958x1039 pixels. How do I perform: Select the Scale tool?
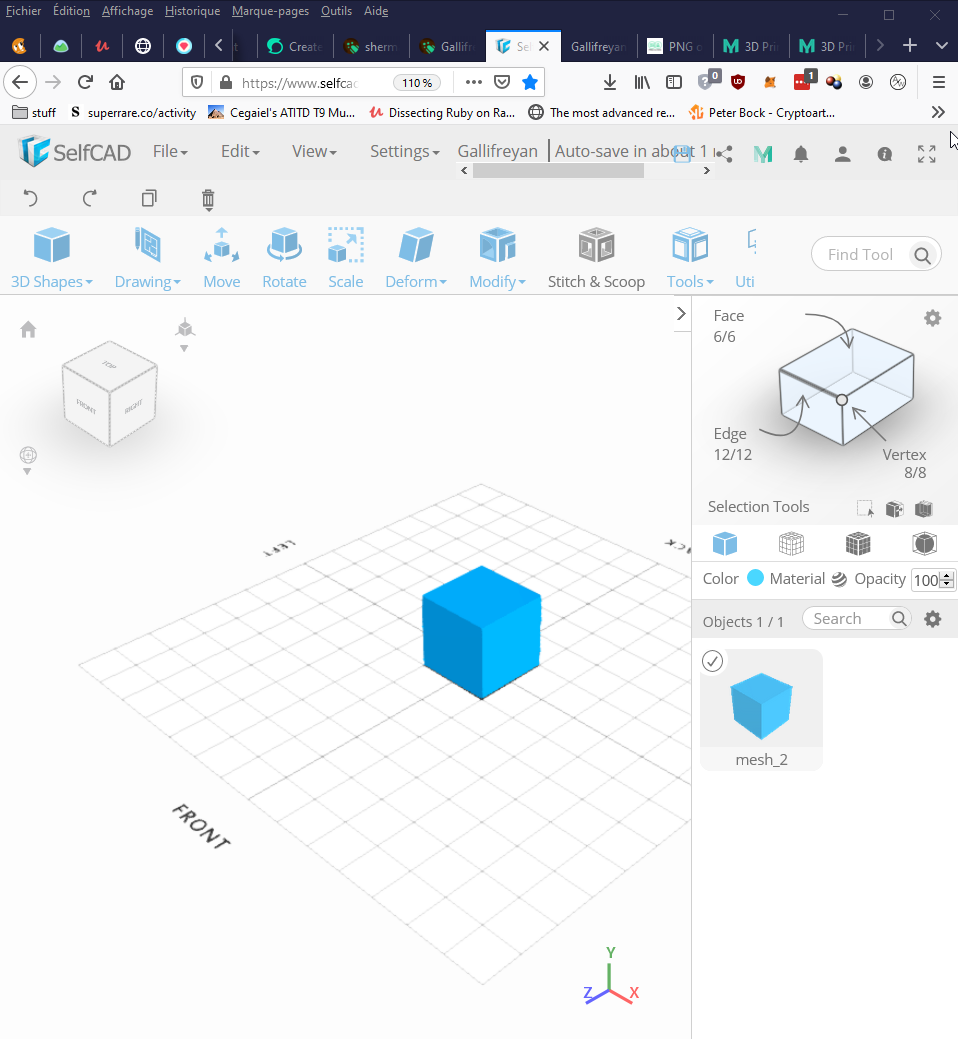coord(346,258)
